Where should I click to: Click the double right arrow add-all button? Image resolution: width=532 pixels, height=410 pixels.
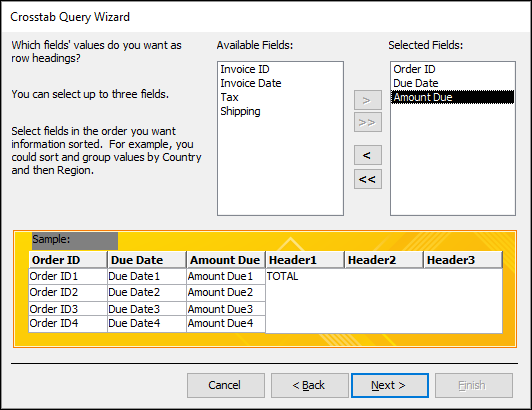point(368,122)
